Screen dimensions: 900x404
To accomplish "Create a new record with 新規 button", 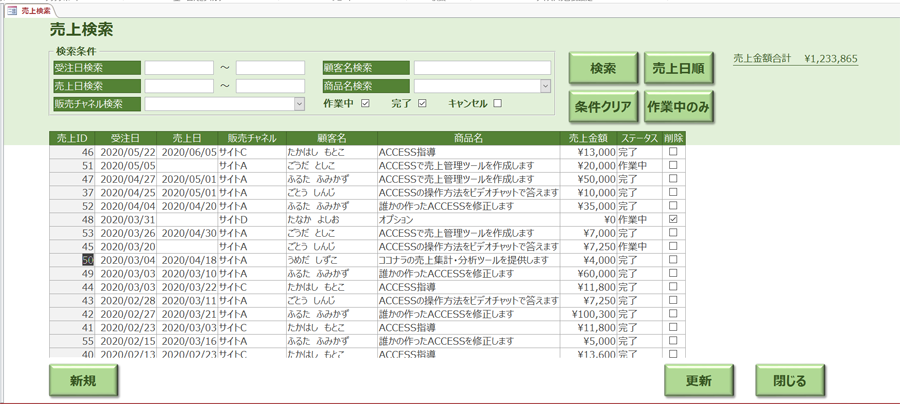I will pyautogui.click(x=83, y=380).
